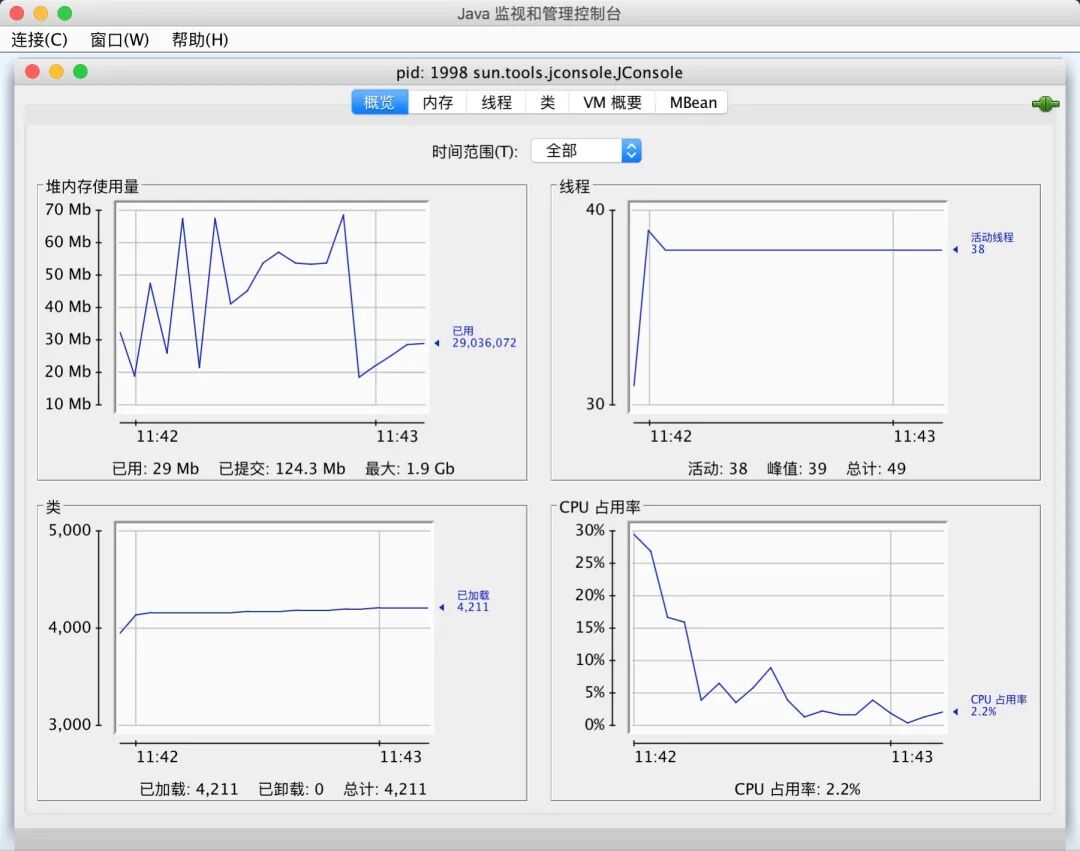Switch to the 概览 overview tab
The width and height of the screenshot is (1080, 851).
(x=380, y=103)
